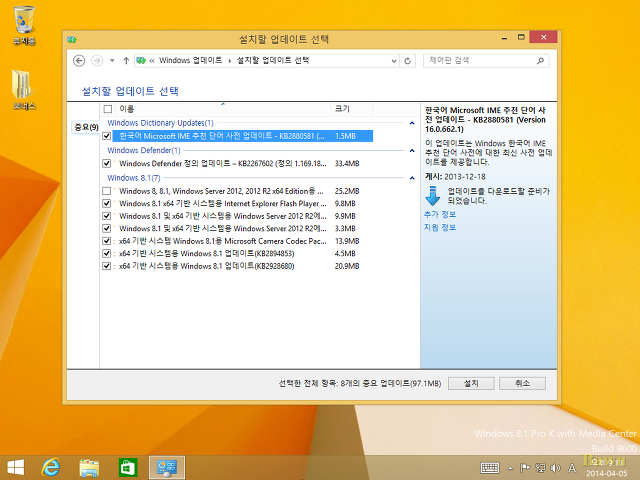This screenshot has height=480, width=640.
Task: Open the 추가 정보 link
Action: pos(440,214)
